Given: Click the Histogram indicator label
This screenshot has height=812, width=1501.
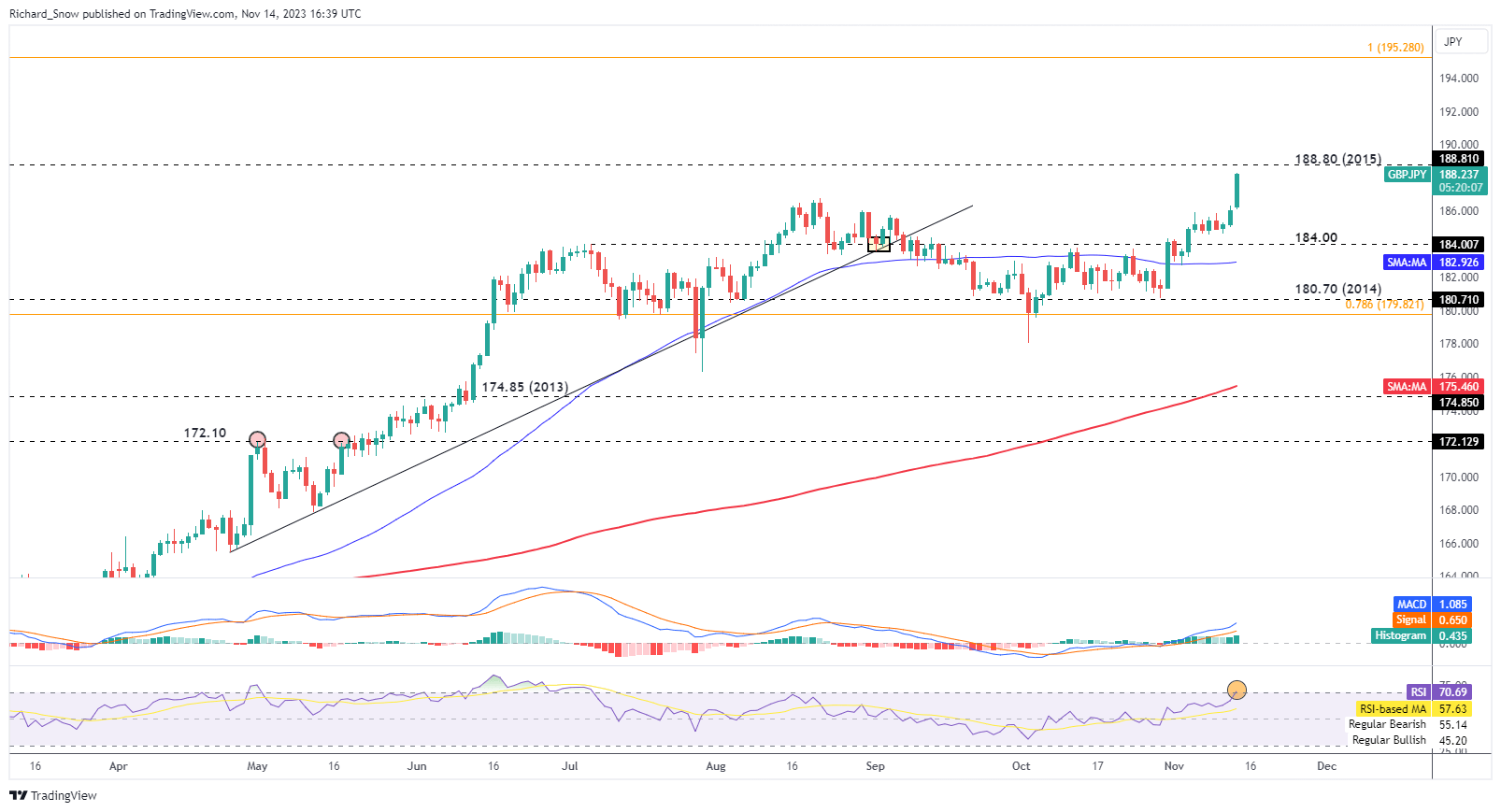Looking at the screenshot, I should coord(1400,635).
